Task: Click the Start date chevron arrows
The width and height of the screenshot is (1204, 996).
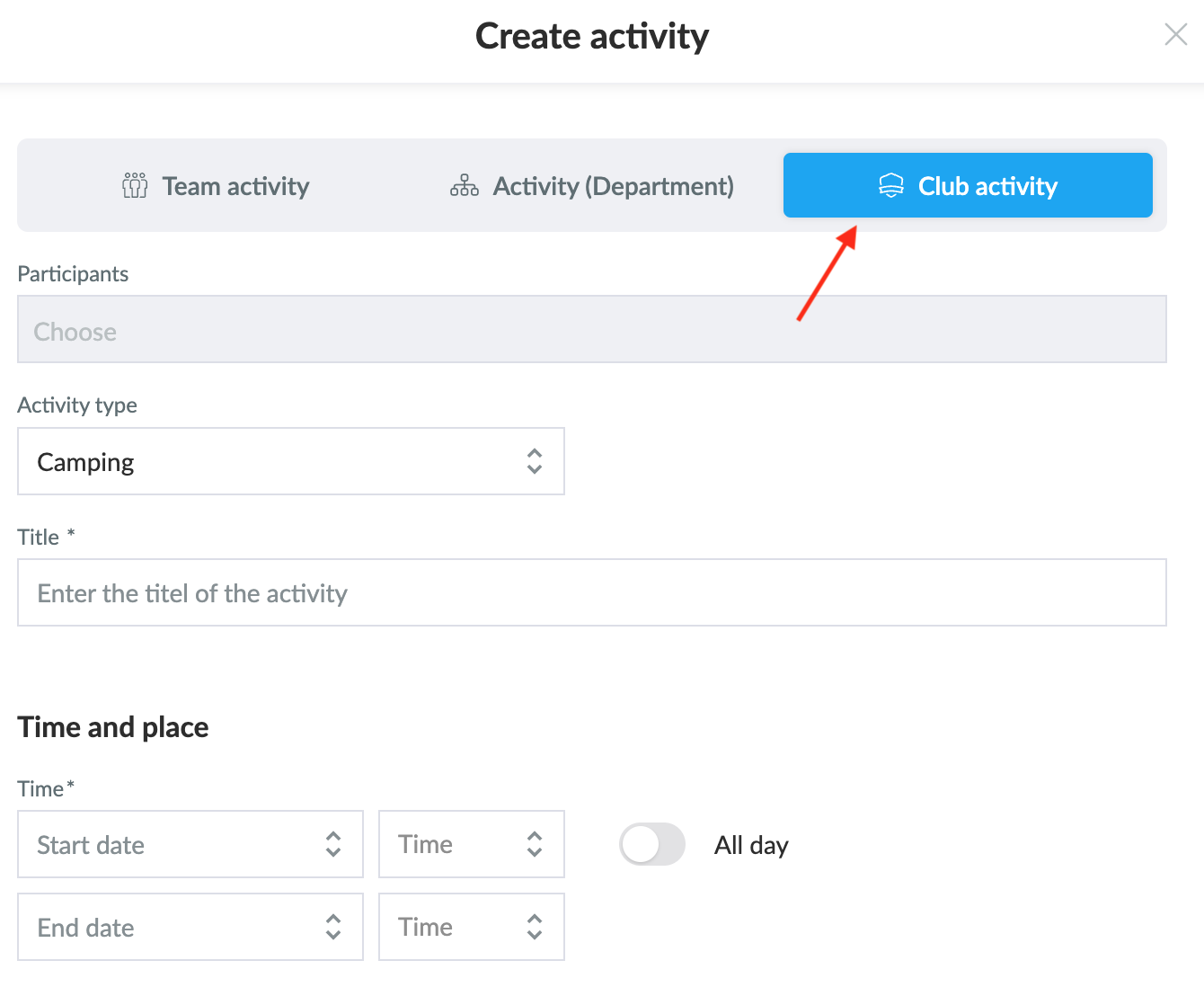Action: (333, 844)
